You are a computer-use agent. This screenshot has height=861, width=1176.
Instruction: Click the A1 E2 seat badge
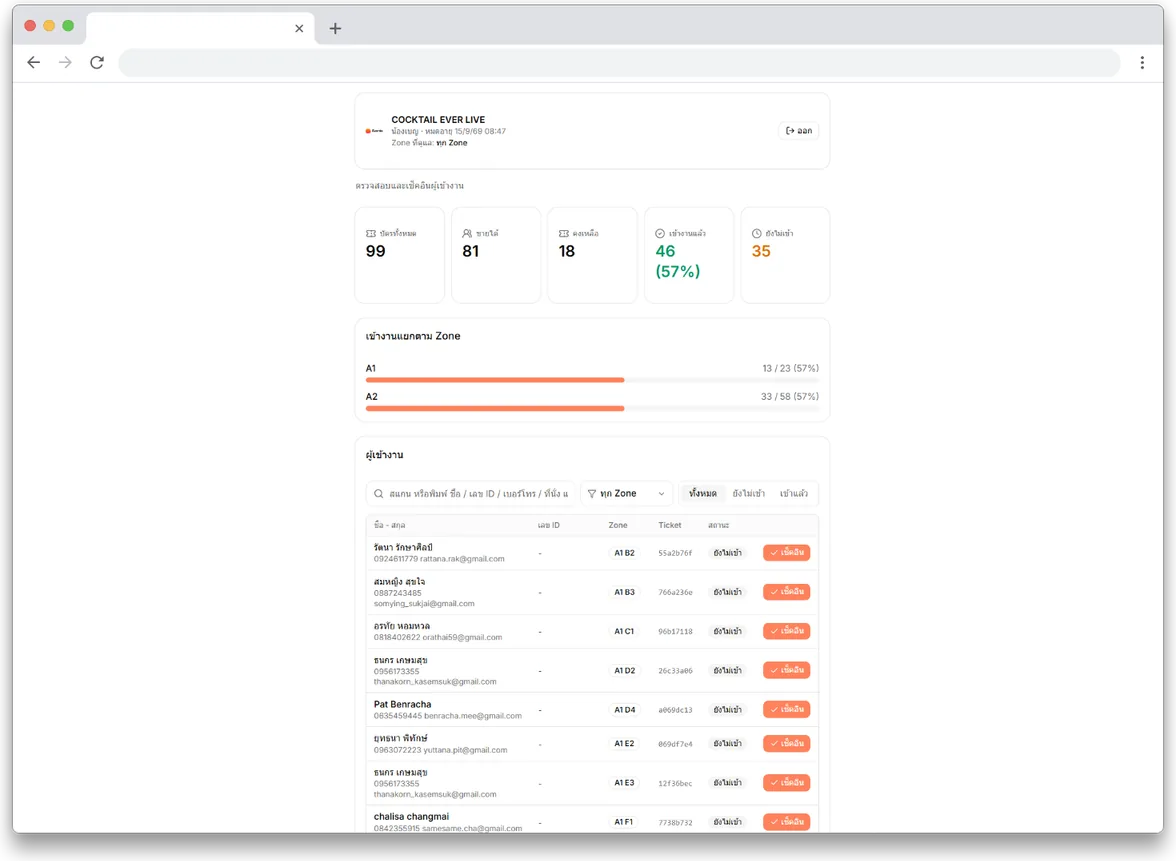click(x=624, y=744)
